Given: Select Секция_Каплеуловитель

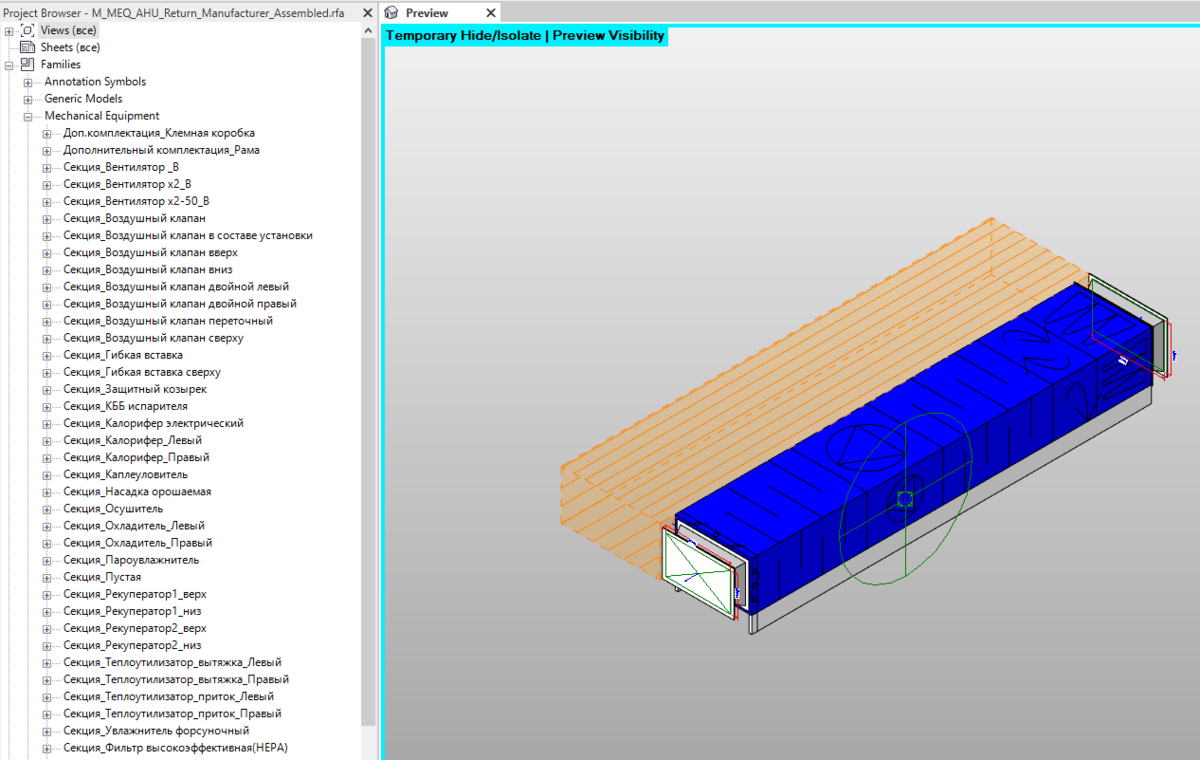Looking at the screenshot, I should [x=125, y=474].
